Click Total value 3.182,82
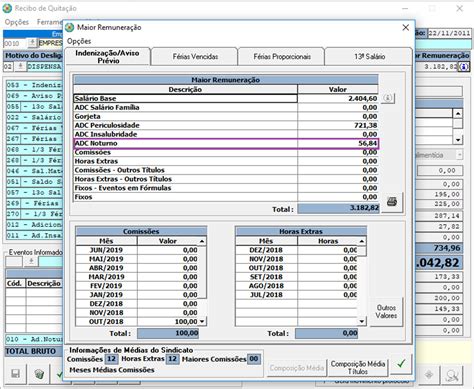 [338, 208]
